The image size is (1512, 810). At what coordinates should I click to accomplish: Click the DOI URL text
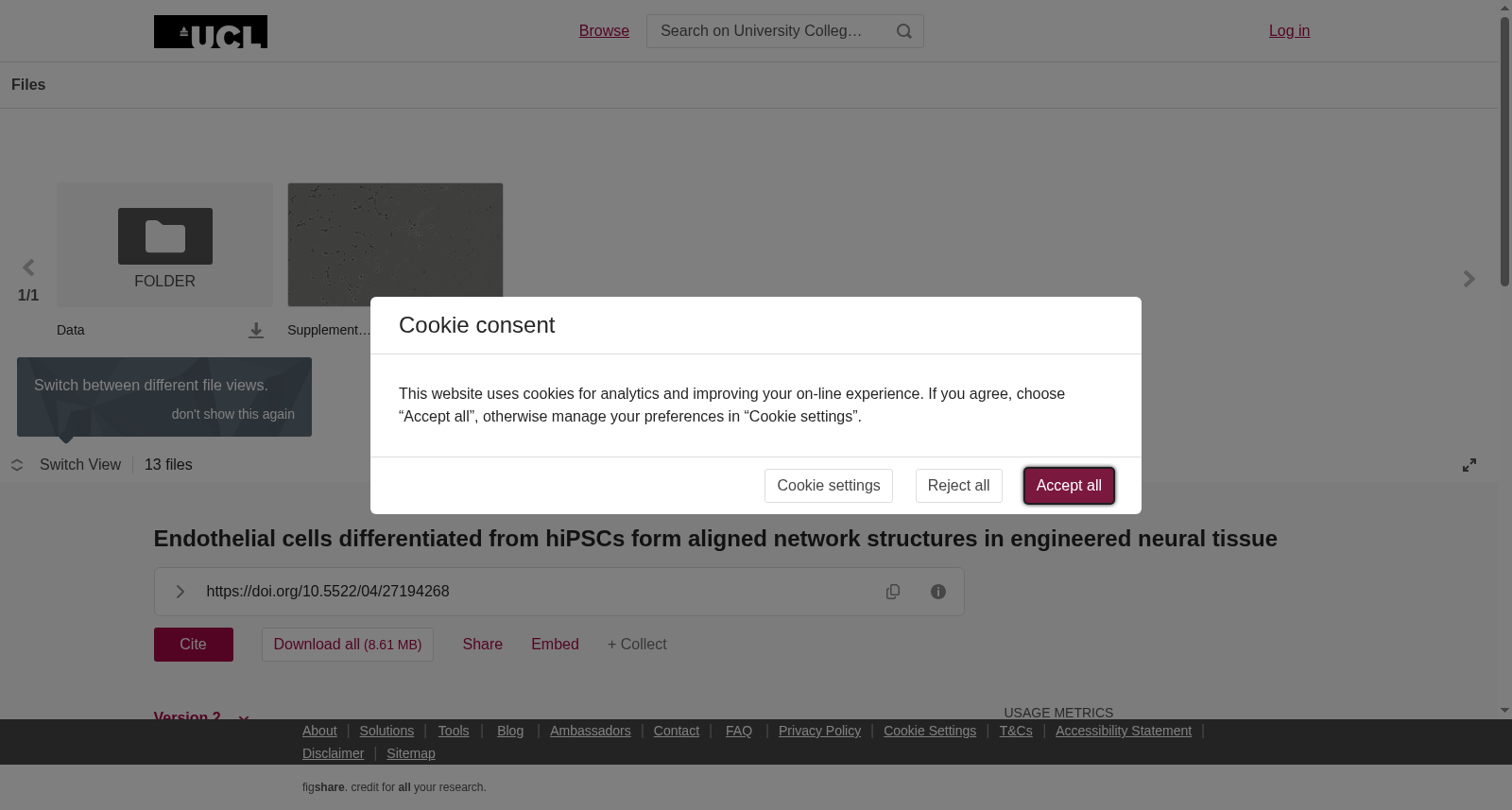pos(328,592)
